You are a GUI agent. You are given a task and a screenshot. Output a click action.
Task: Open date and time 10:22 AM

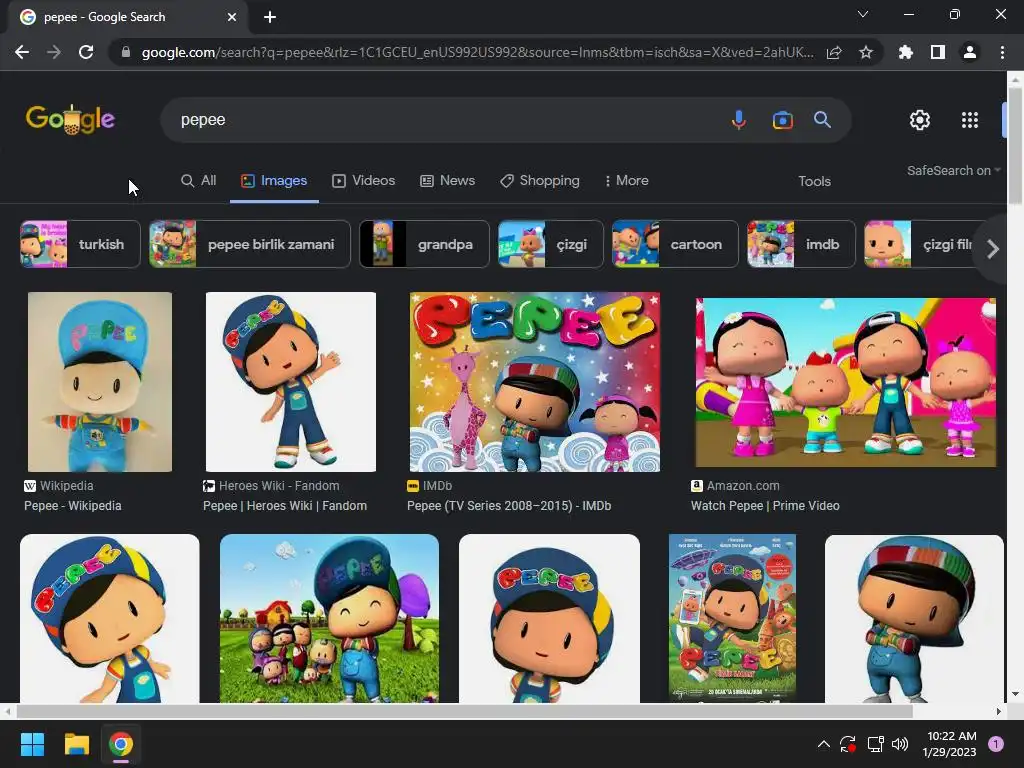(x=951, y=744)
